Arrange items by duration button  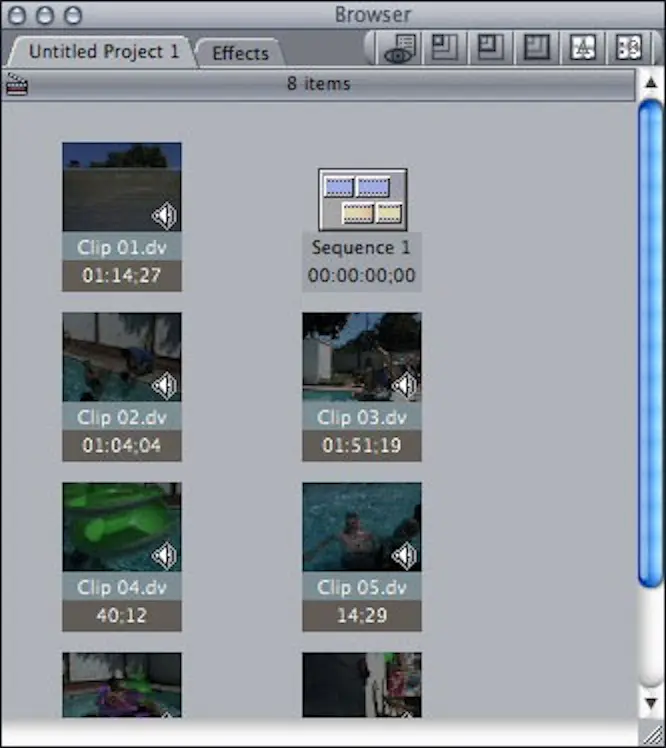pyautogui.click(x=628, y=48)
